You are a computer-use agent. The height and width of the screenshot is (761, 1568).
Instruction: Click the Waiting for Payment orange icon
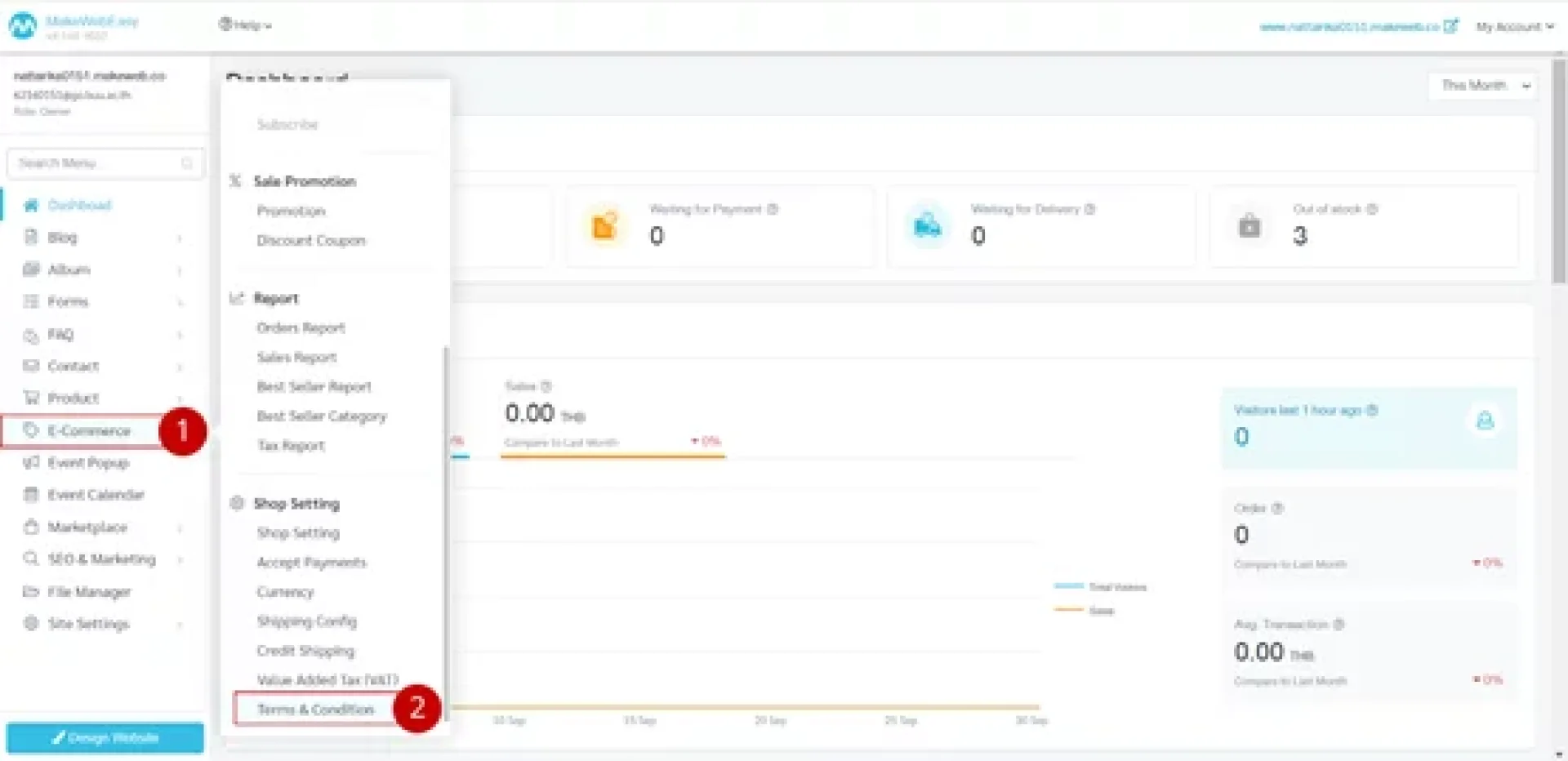click(x=604, y=226)
